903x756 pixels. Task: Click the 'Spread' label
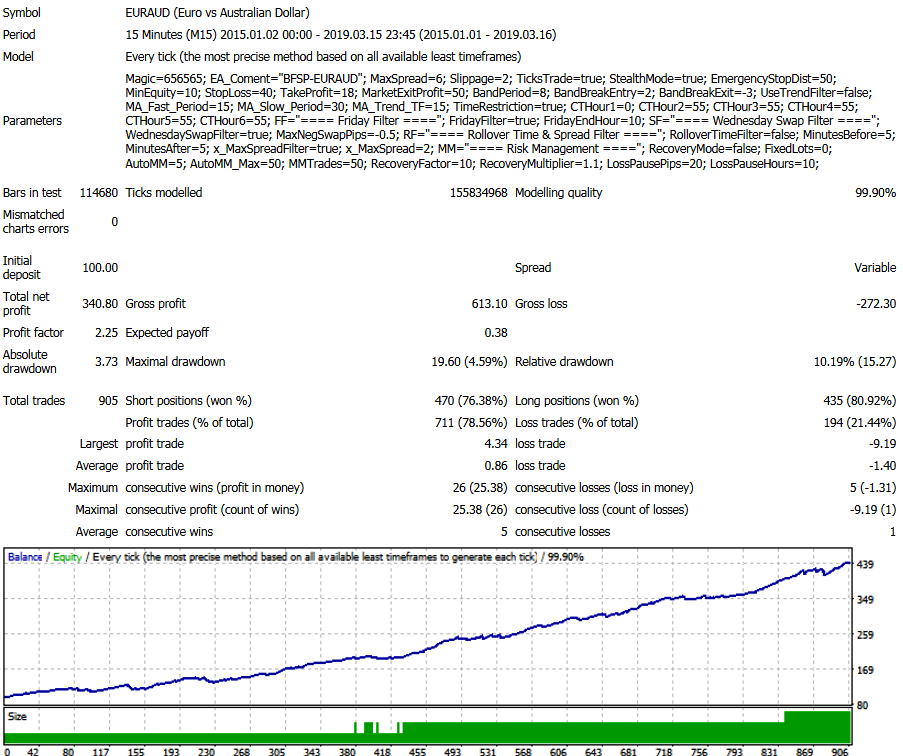tap(533, 268)
